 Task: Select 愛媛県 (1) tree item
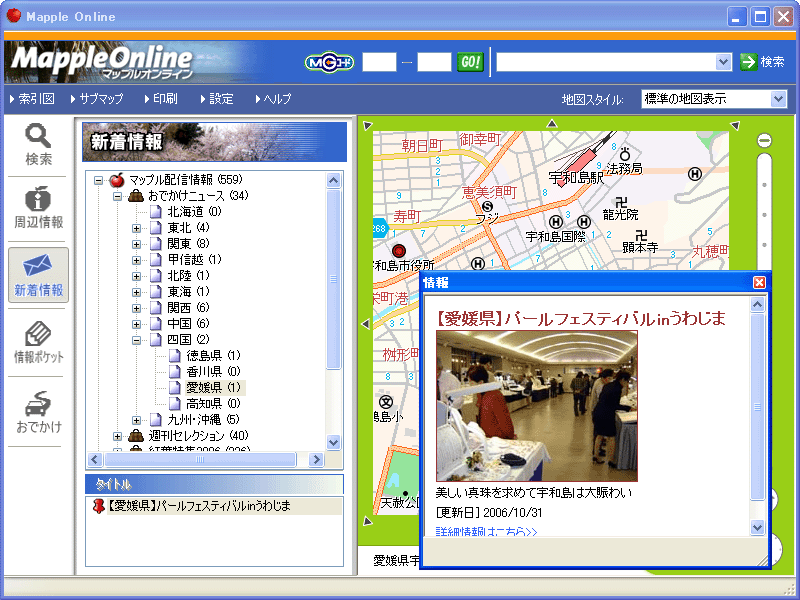point(213,388)
